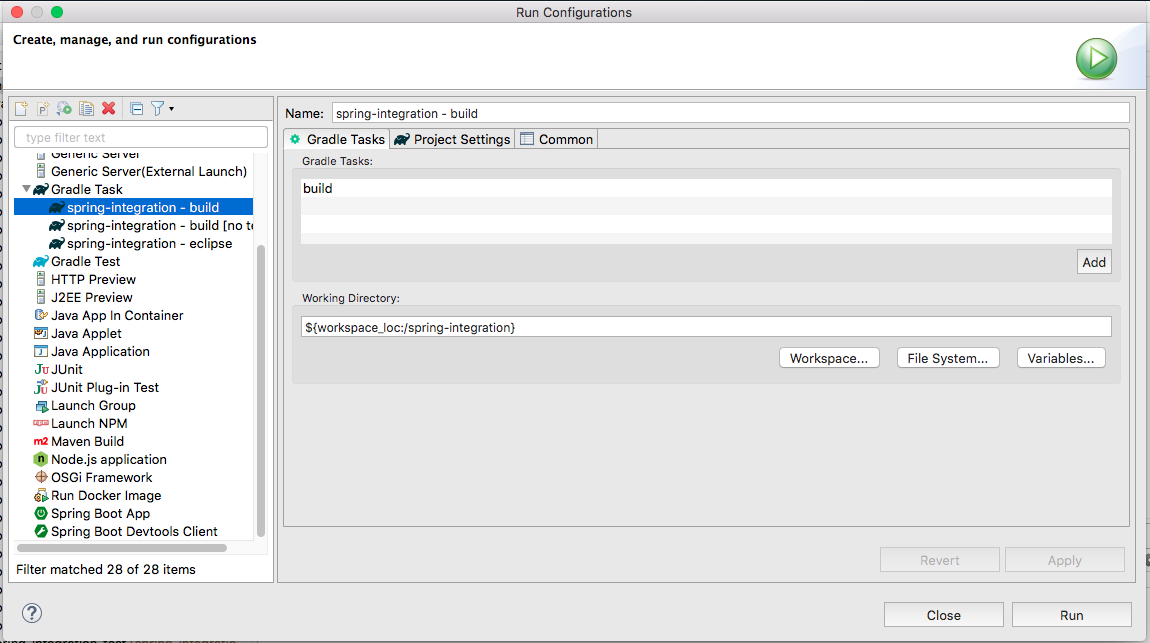The height and width of the screenshot is (643, 1150).
Task: Switch to the Project Settings tab
Action: [x=452, y=139]
